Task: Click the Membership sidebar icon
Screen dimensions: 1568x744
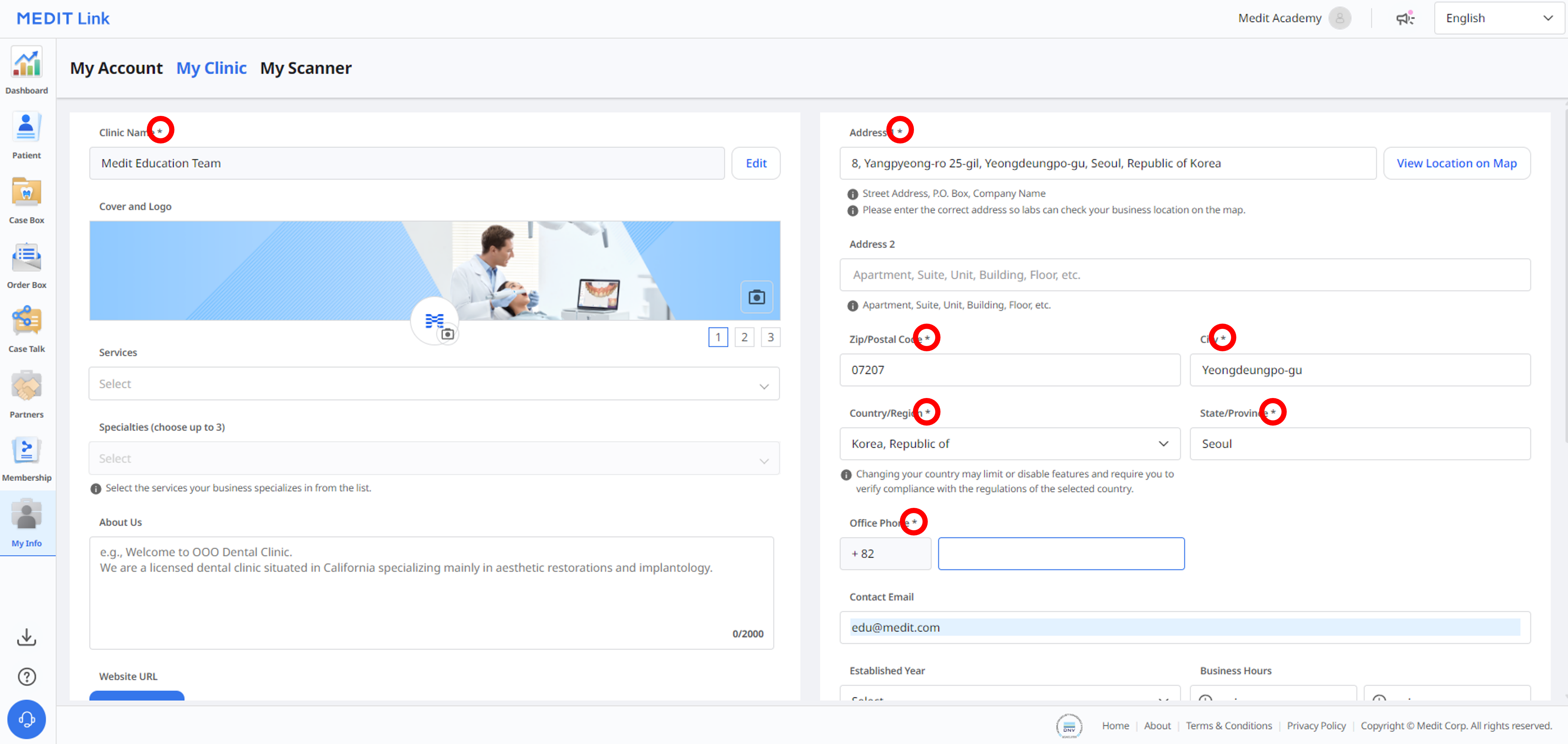Action: pyautogui.click(x=26, y=451)
